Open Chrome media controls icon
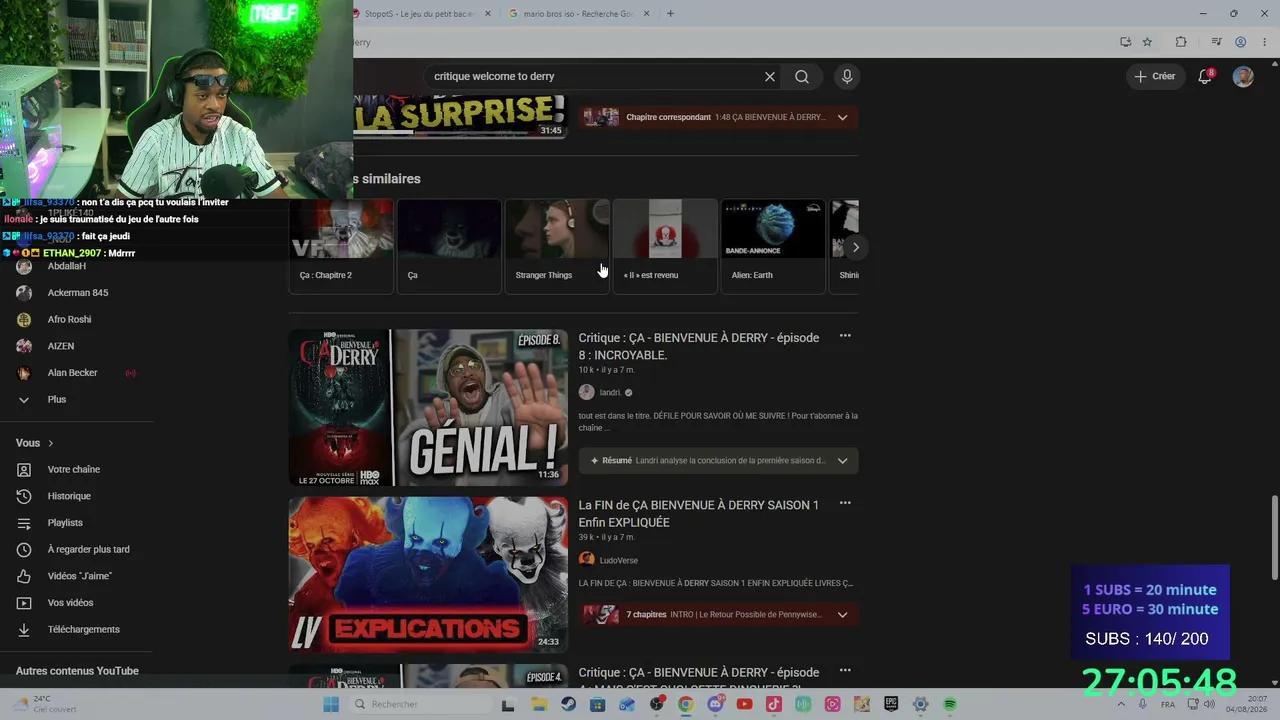This screenshot has width=1280, height=720. (x=1216, y=42)
